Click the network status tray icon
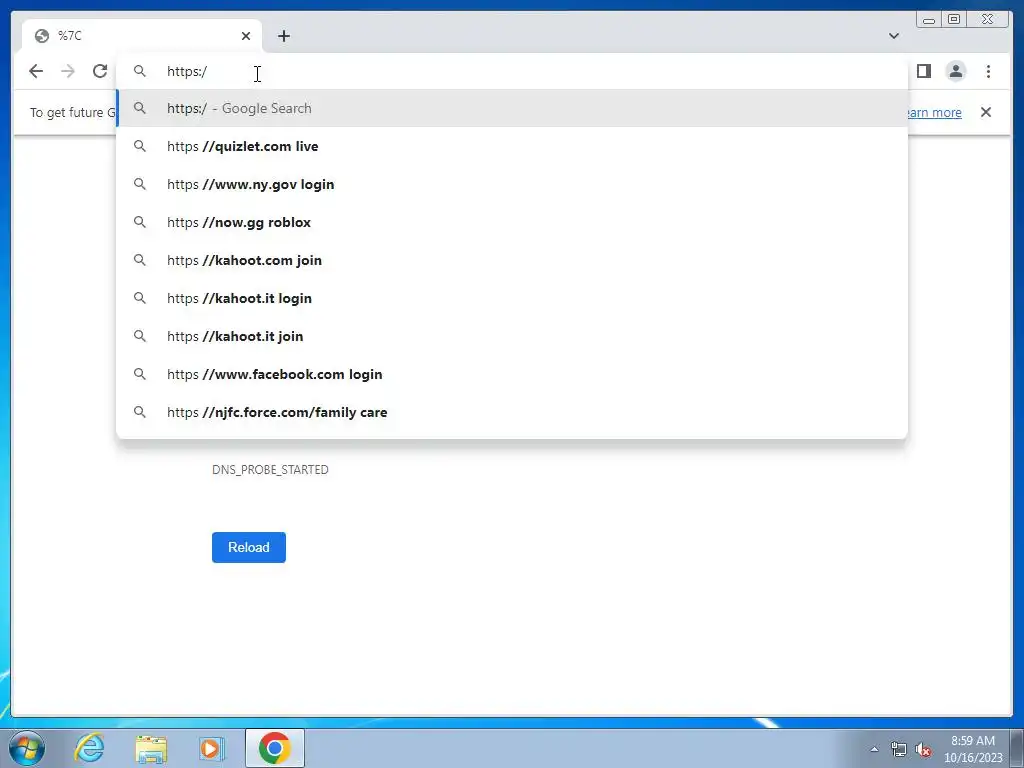Image resolution: width=1024 pixels, height=768 pixels. coord(899,749)
